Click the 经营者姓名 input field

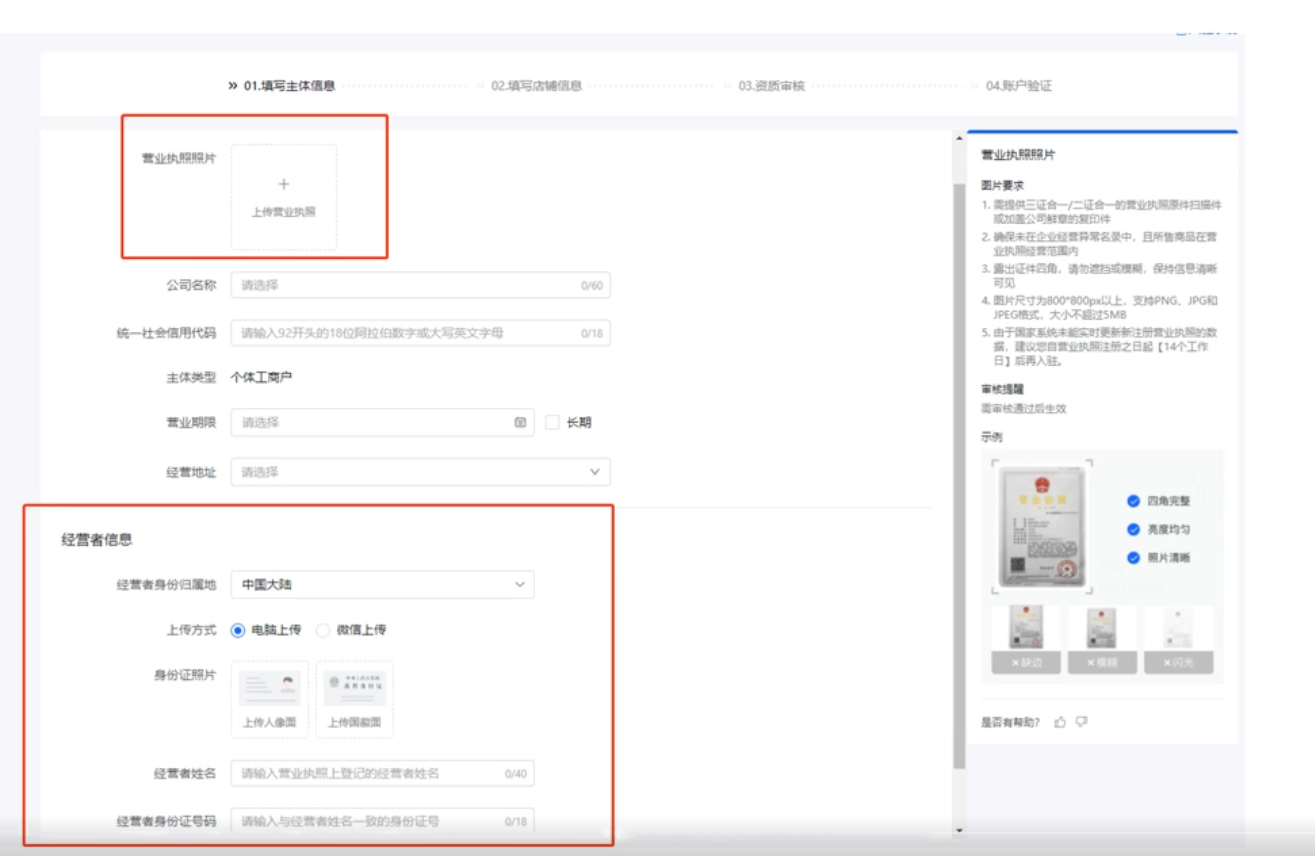[x=382, y=773]
